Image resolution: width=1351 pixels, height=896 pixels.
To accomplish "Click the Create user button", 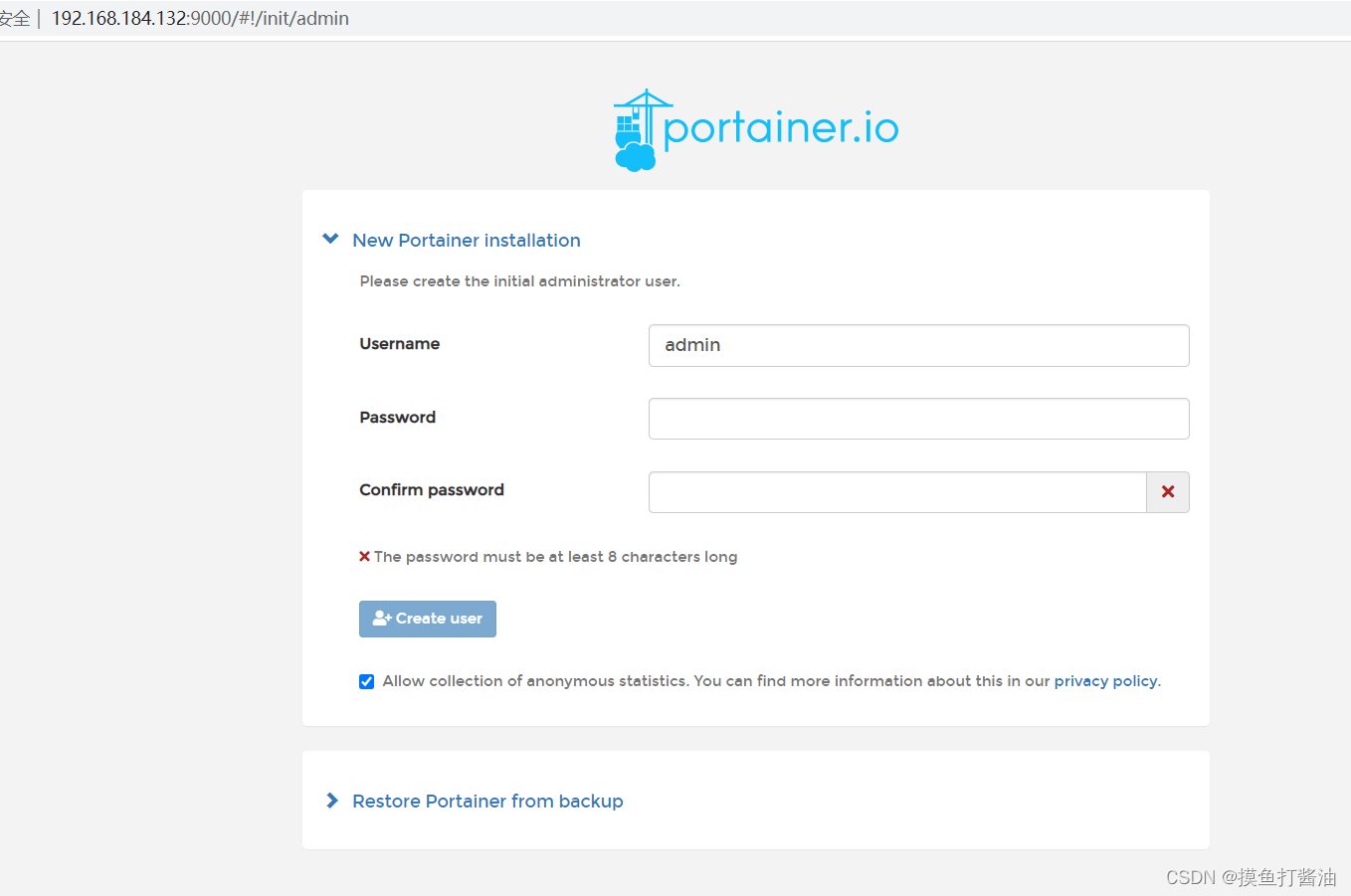I will tap(428, 619).
